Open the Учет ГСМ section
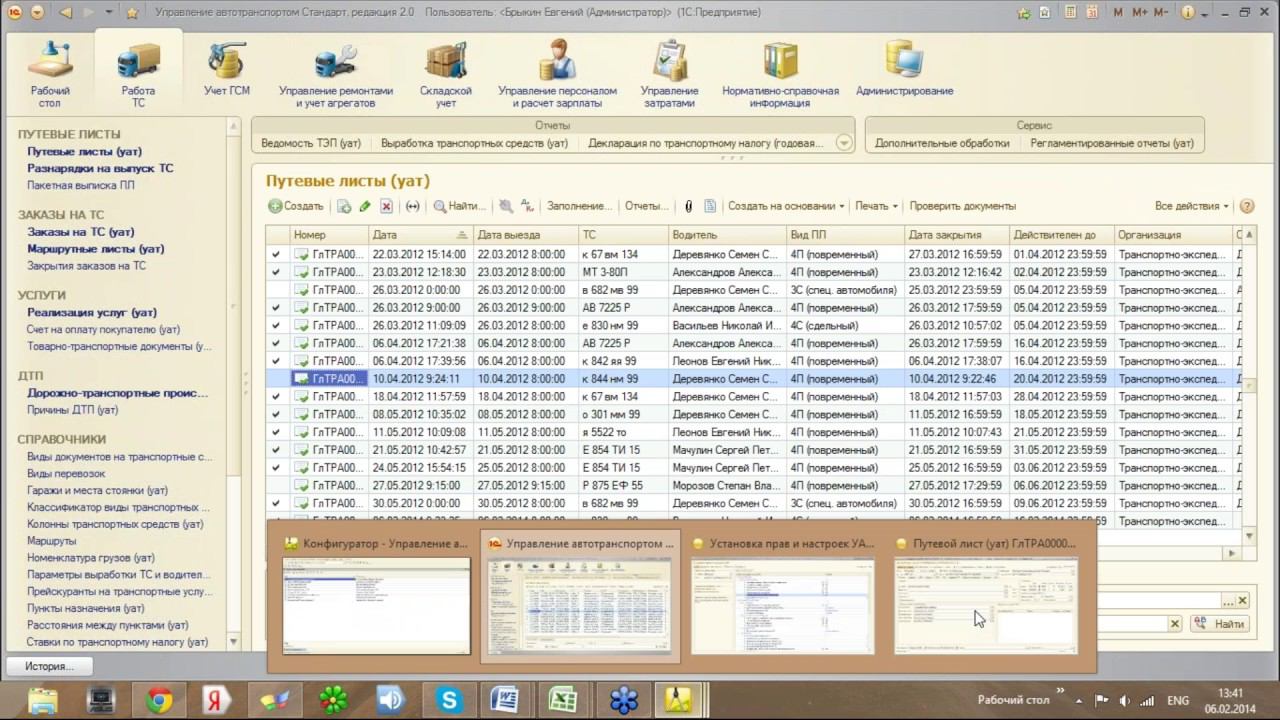The height and width of the screenshot is (720, 1280). (x=227, y=70)
